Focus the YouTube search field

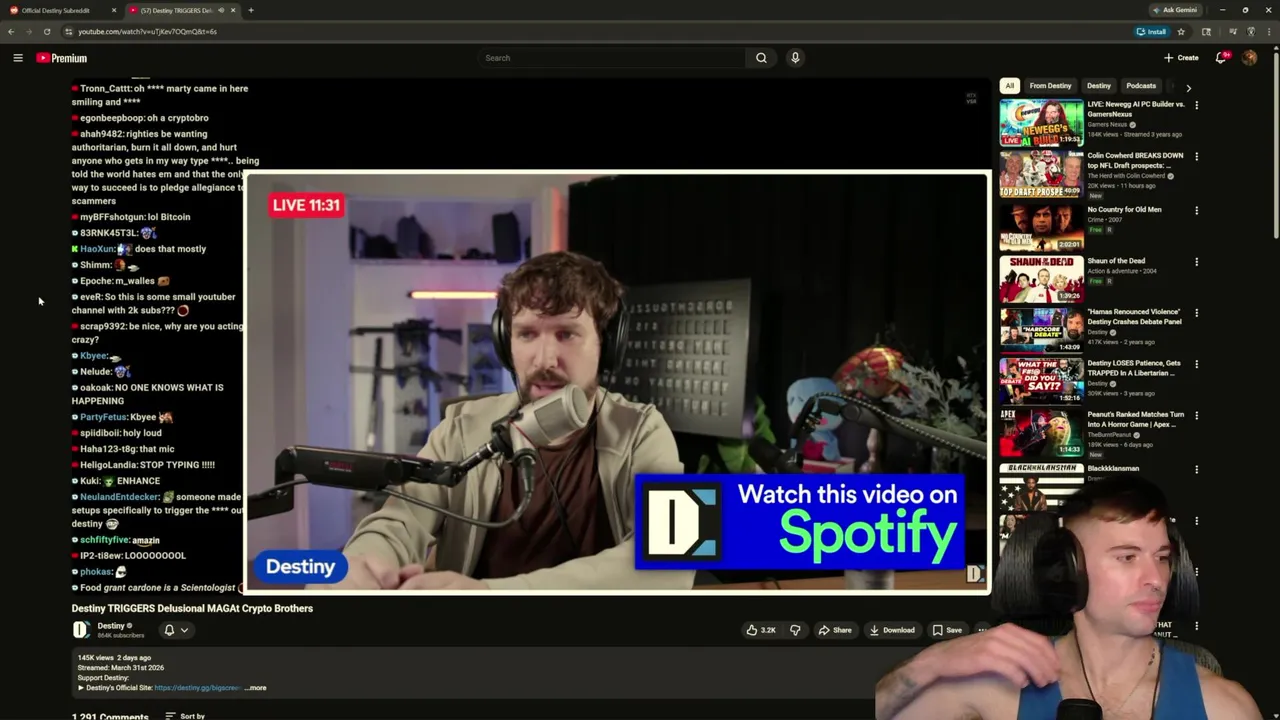click(x=611, y=58)
